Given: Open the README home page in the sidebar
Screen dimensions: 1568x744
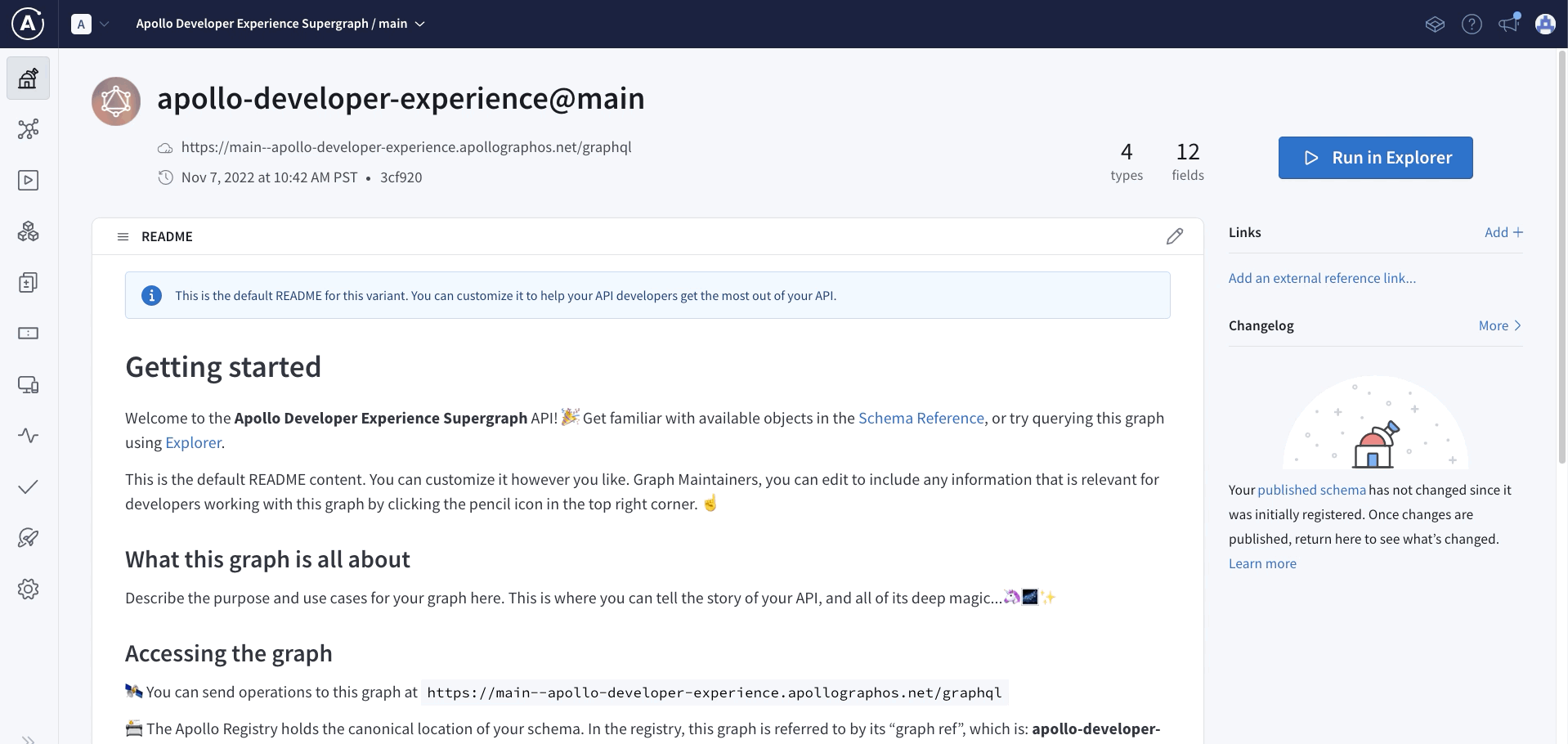Looking at the screenshot, I should coord(28,78).
